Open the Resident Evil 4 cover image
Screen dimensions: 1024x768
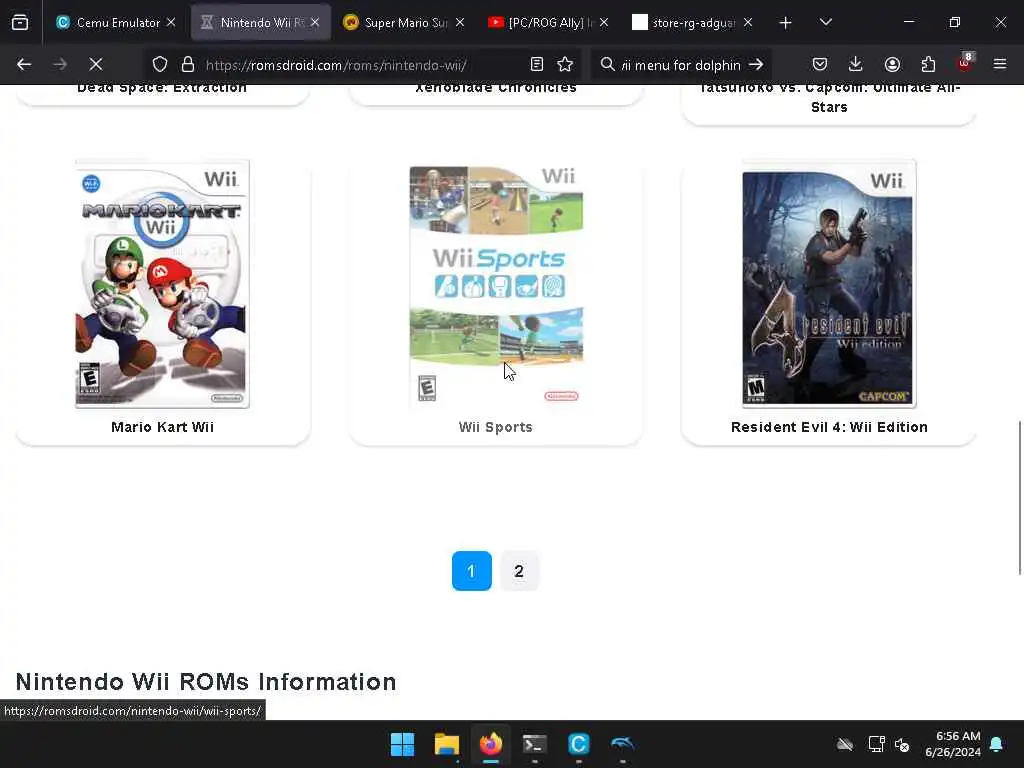pos(829,284)
